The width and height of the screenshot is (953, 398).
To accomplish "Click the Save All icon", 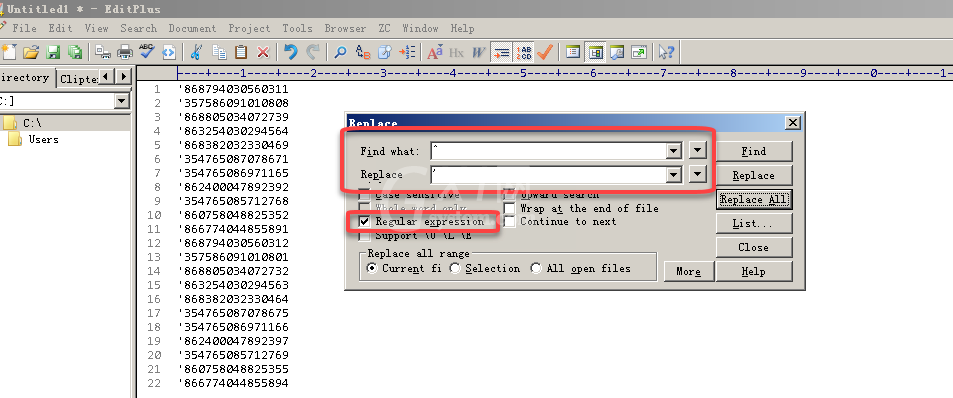I will click(75, 52).
